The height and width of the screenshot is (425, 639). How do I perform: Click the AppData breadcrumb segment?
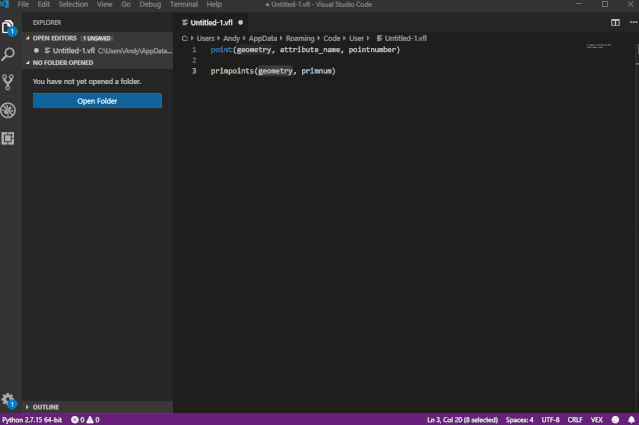263,38
